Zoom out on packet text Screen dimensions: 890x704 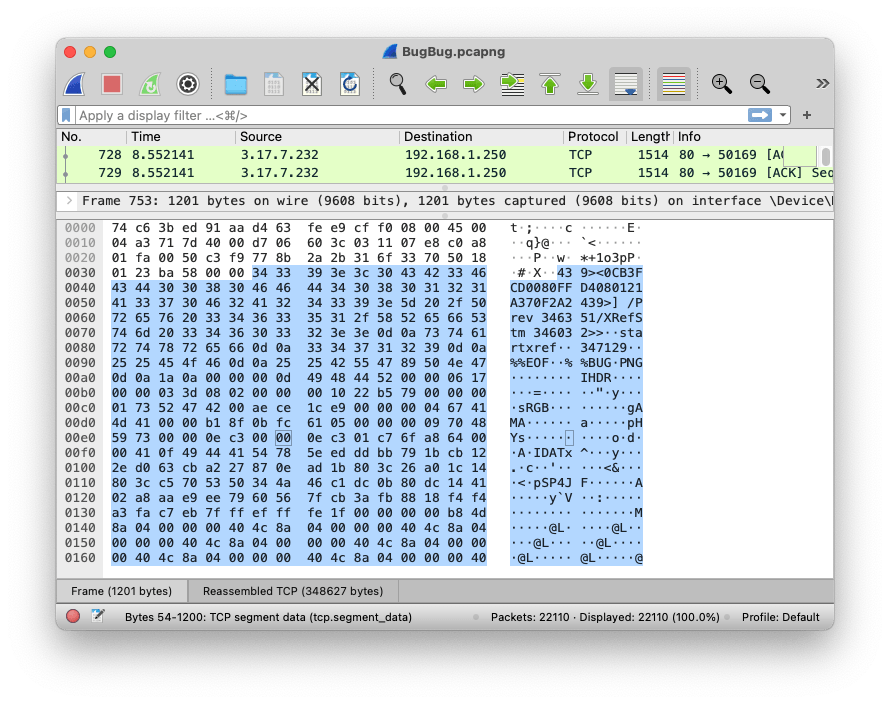(x=759, y=84)
